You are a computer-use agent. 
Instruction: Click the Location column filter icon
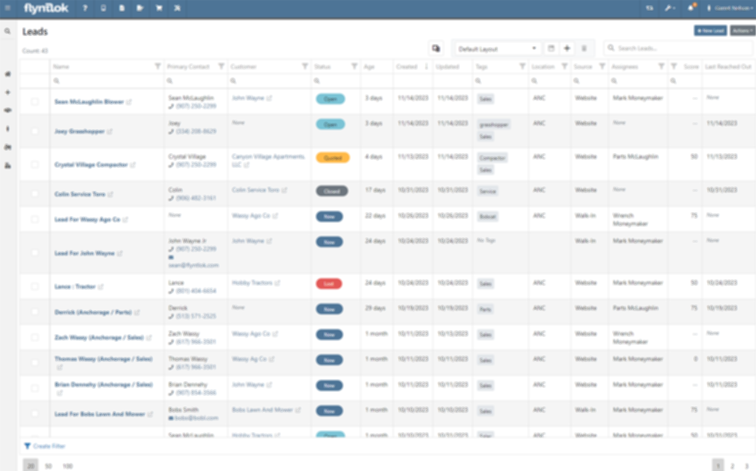(x=565, y=67)
